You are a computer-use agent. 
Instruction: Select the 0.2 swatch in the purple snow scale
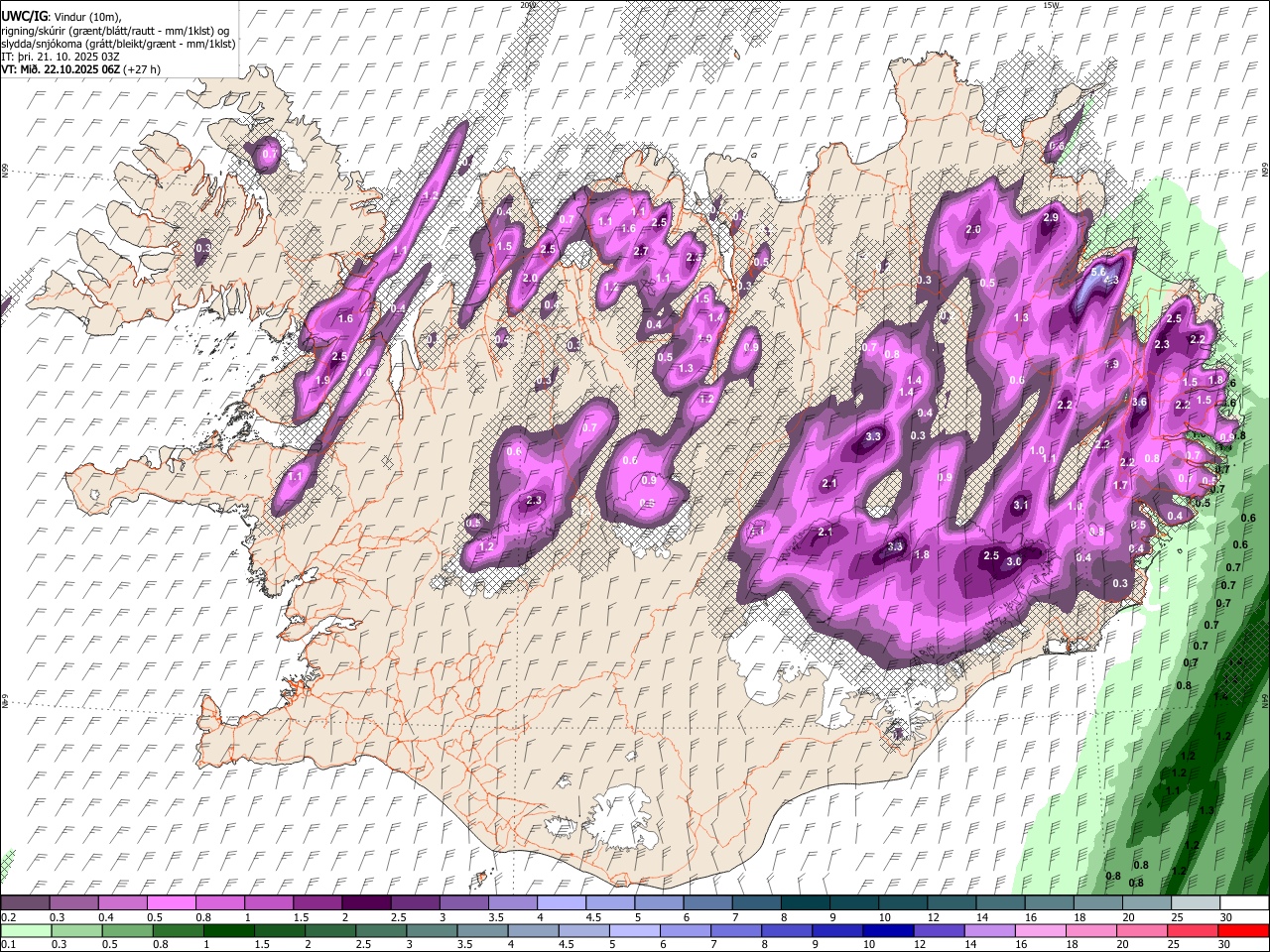25,902
